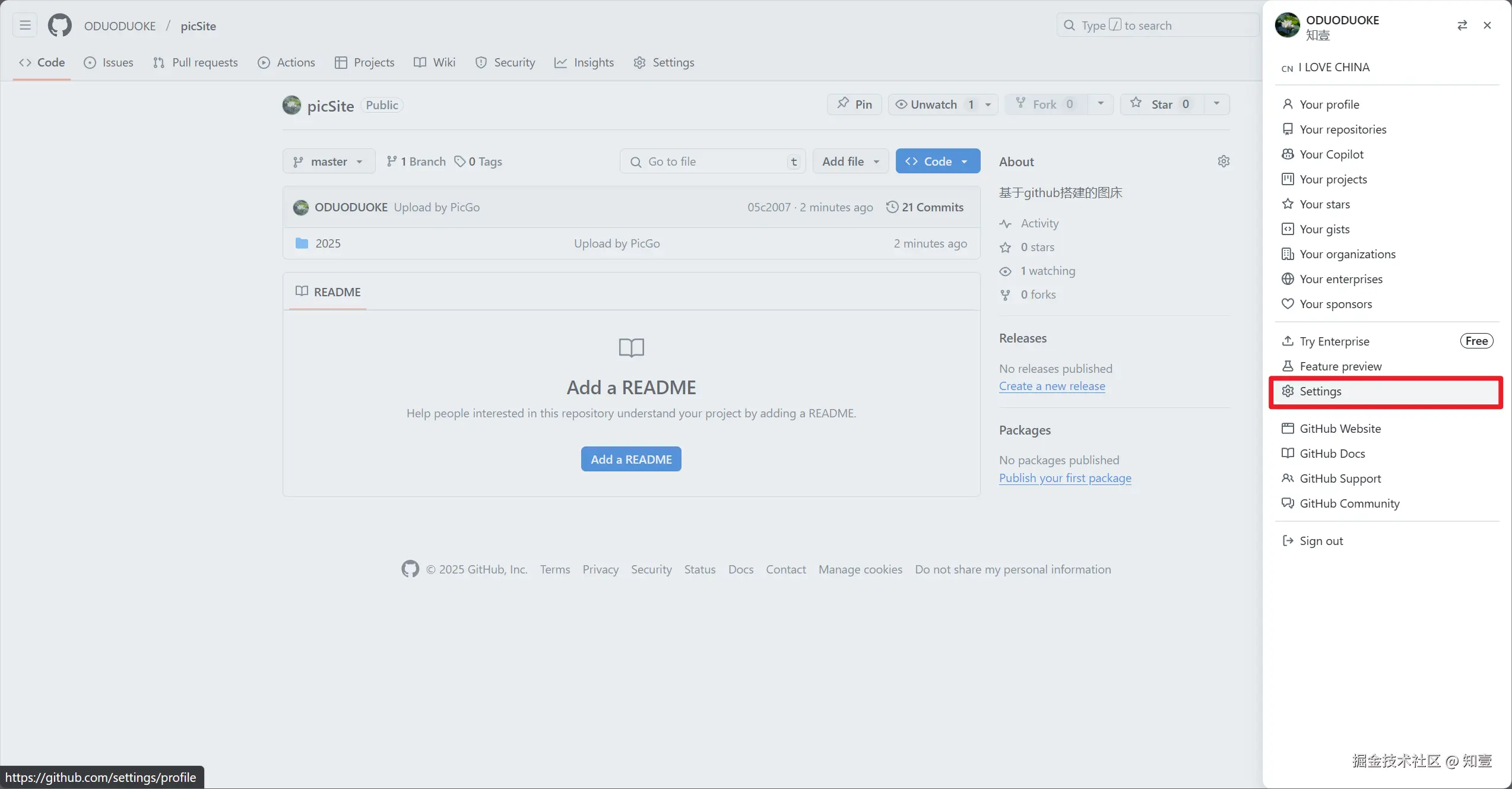Viewport: 1512px width, 789px height.
Task: Open Your Copilot from user menu
Action: (x=1331, y=154)
